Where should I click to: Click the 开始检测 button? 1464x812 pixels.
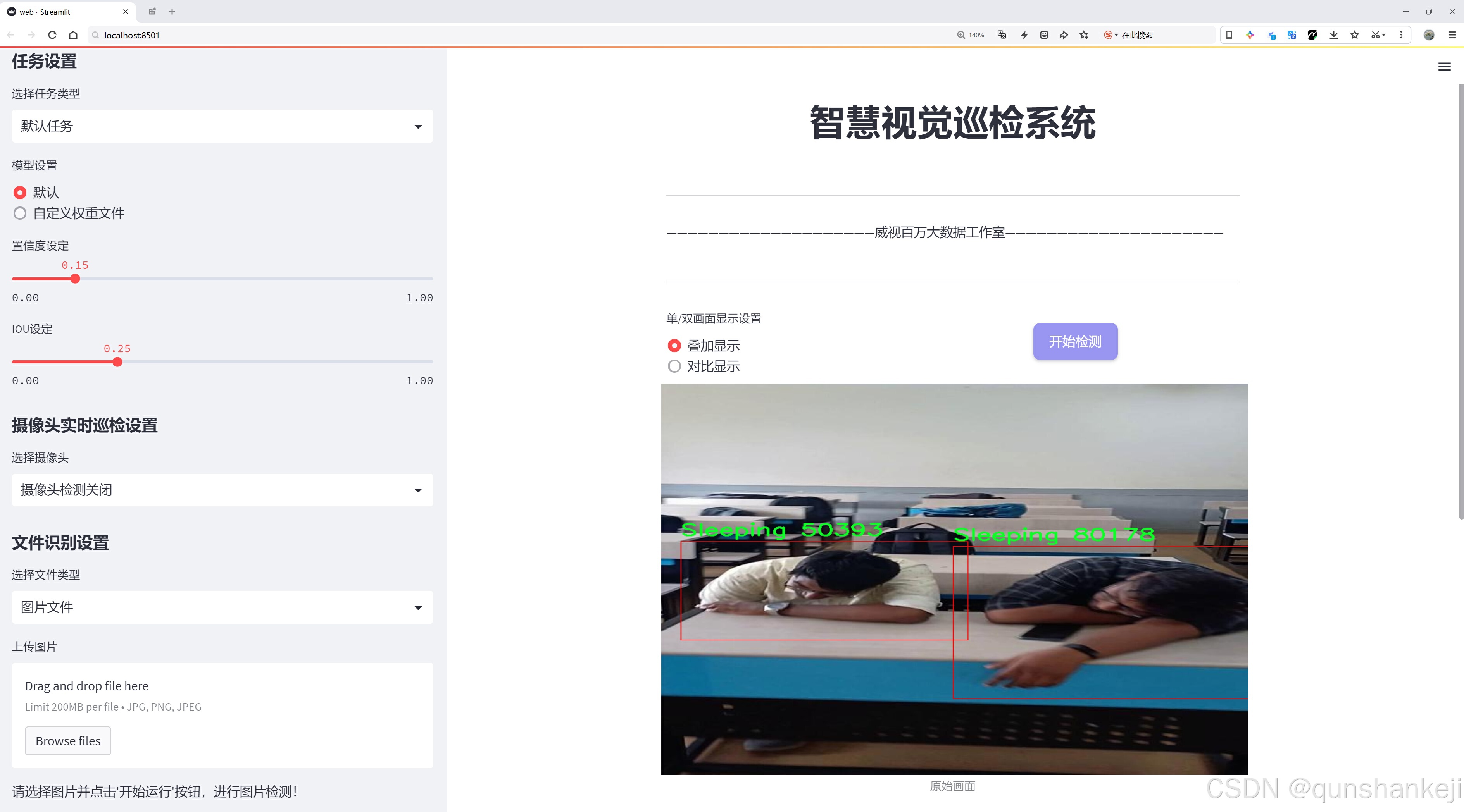(1075, 341)
